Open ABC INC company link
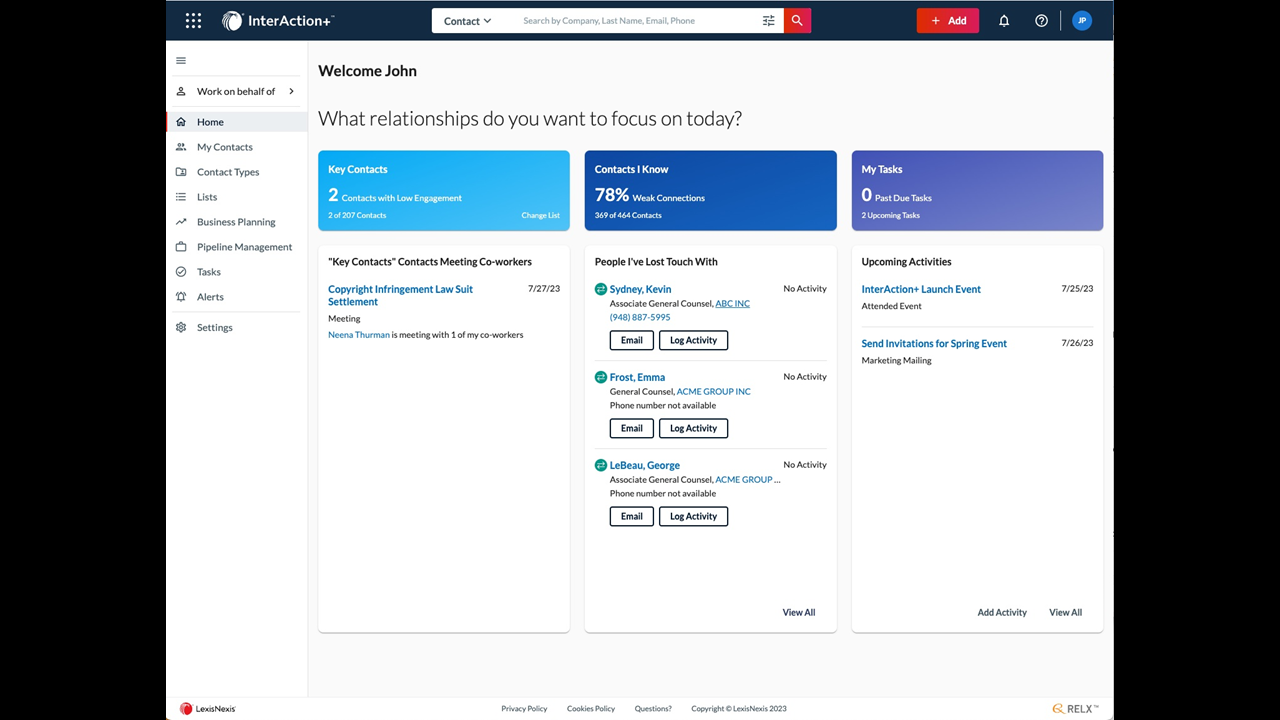Image resolution: width=1280 pixels, height=720 pixels. click(x=733, y=304)
